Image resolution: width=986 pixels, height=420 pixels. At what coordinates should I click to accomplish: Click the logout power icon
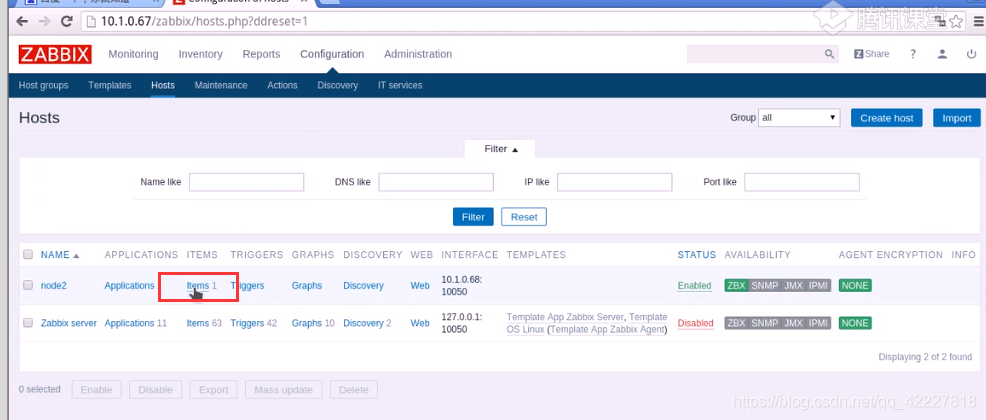(971, 54)
